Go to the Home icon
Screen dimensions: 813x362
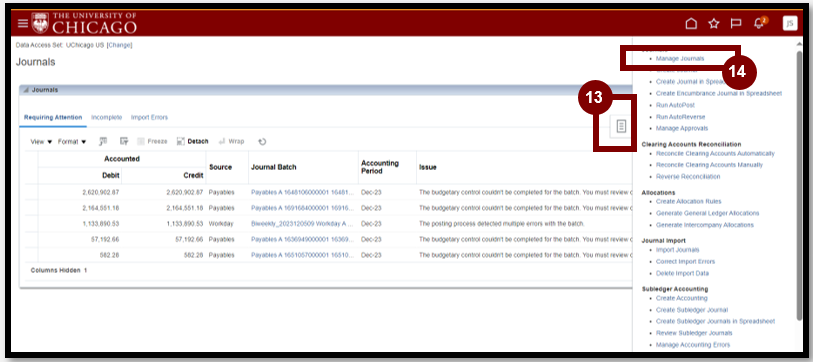pos(691,23)
